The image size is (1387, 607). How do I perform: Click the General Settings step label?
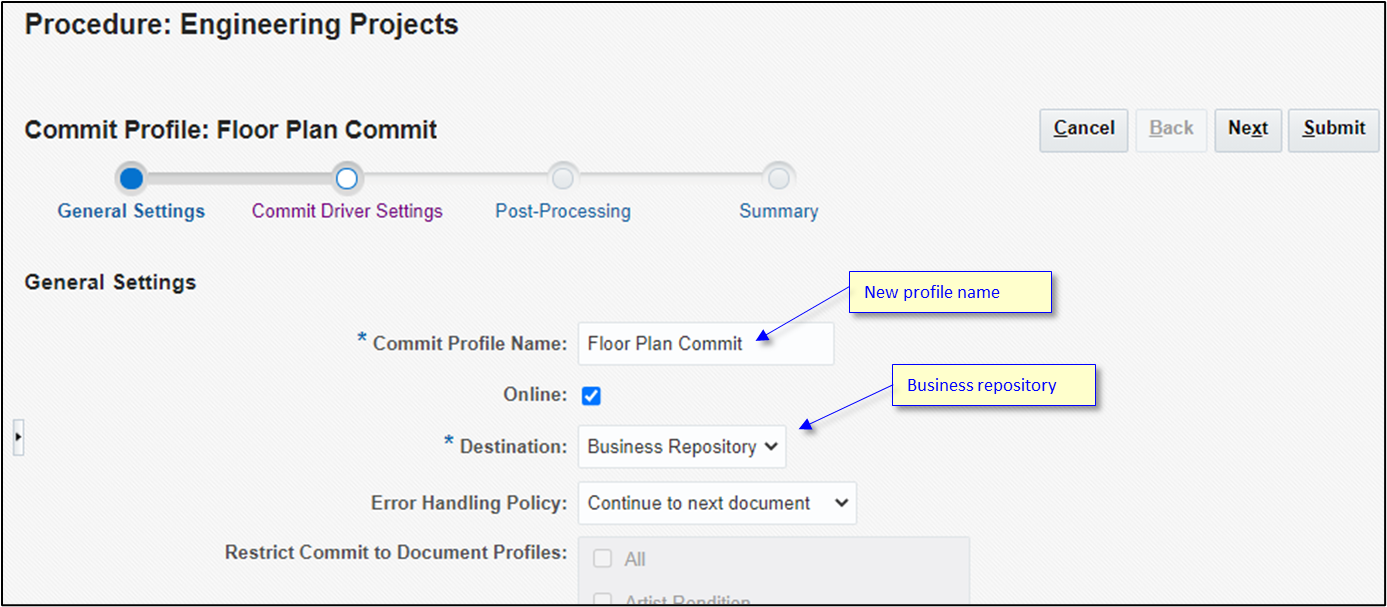pyautogui.click(x=131, y=211)
